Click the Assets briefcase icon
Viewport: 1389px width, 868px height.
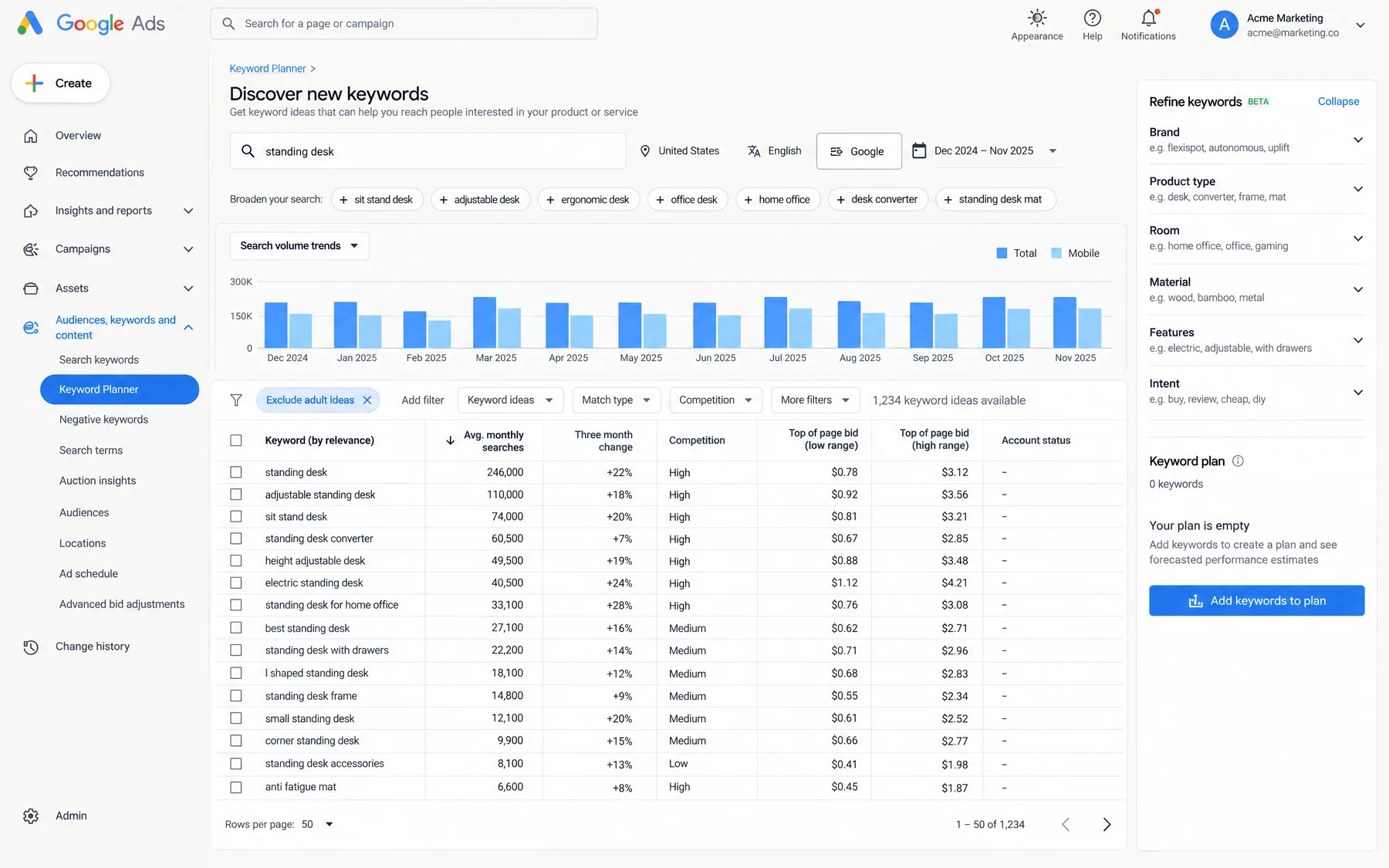(x=31, y=289)
